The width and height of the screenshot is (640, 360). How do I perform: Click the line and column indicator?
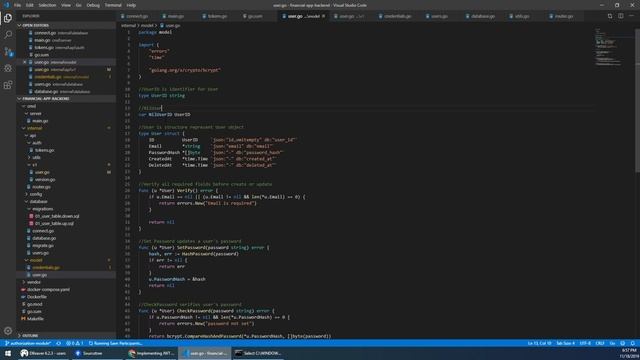point(539,343)
